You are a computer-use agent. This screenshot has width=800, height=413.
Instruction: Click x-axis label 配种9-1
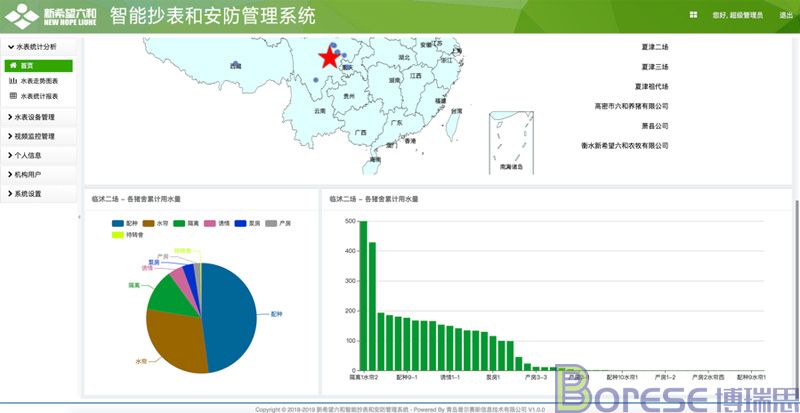(407, 377)
